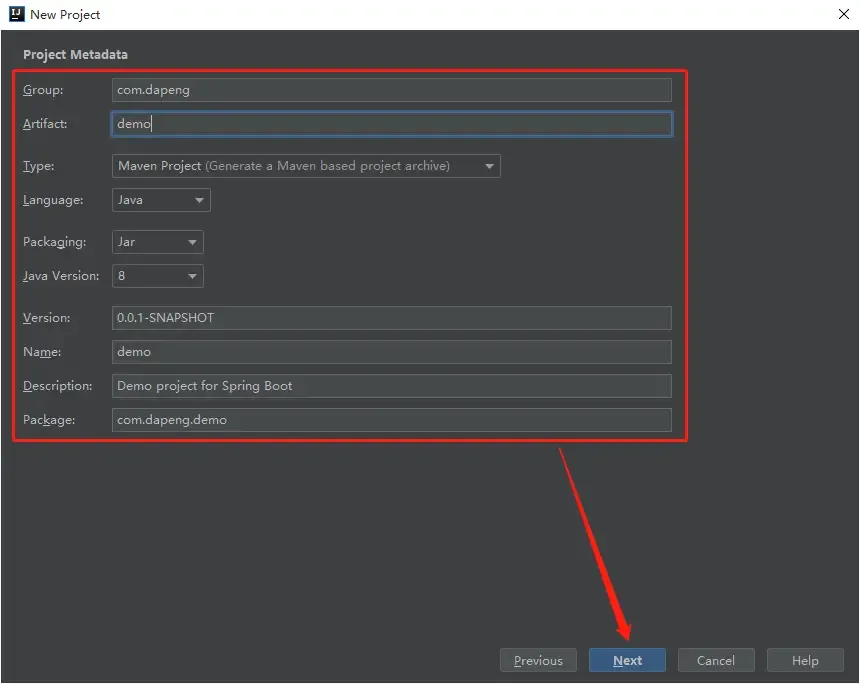Go back with the Previous button
Screen dimensions: 860x684
pos(538,660)
